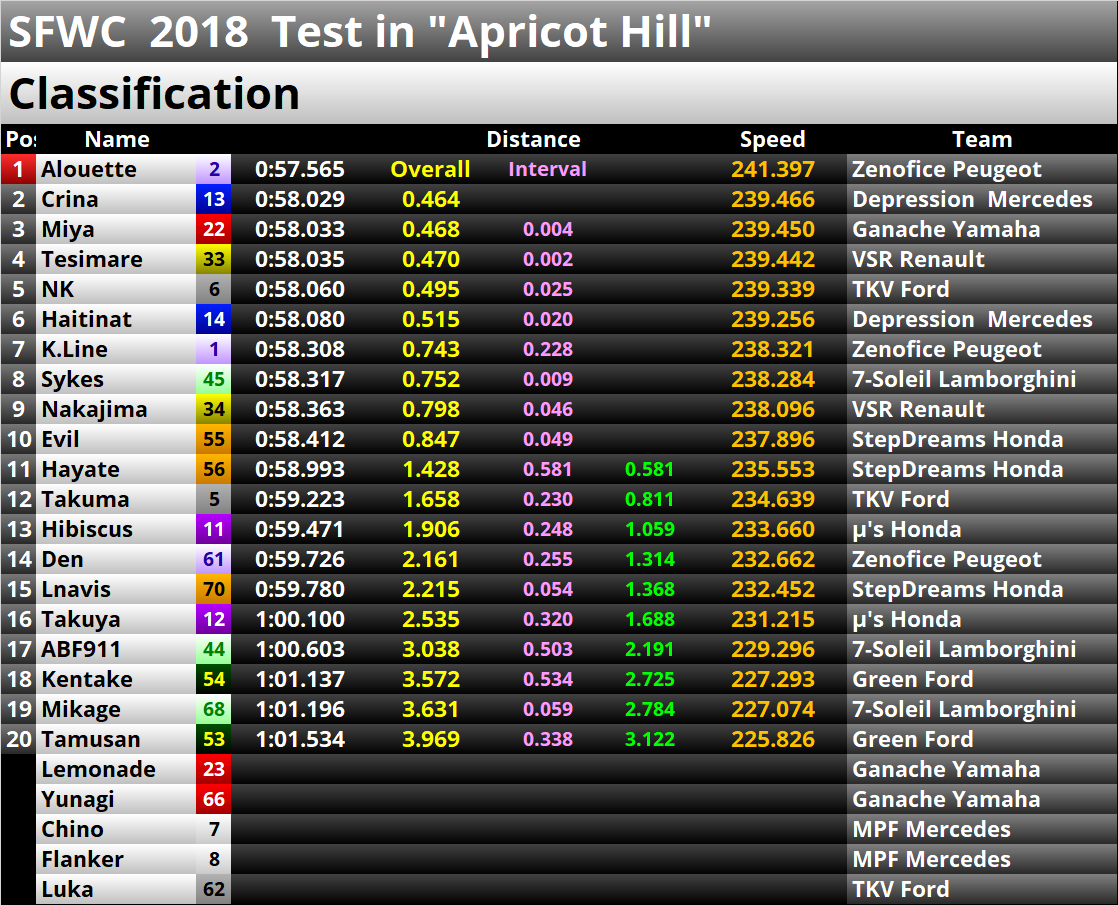Click blue car number 13 badge
The width and height of the screenshot is (1118, 905).
click(214, 200)
